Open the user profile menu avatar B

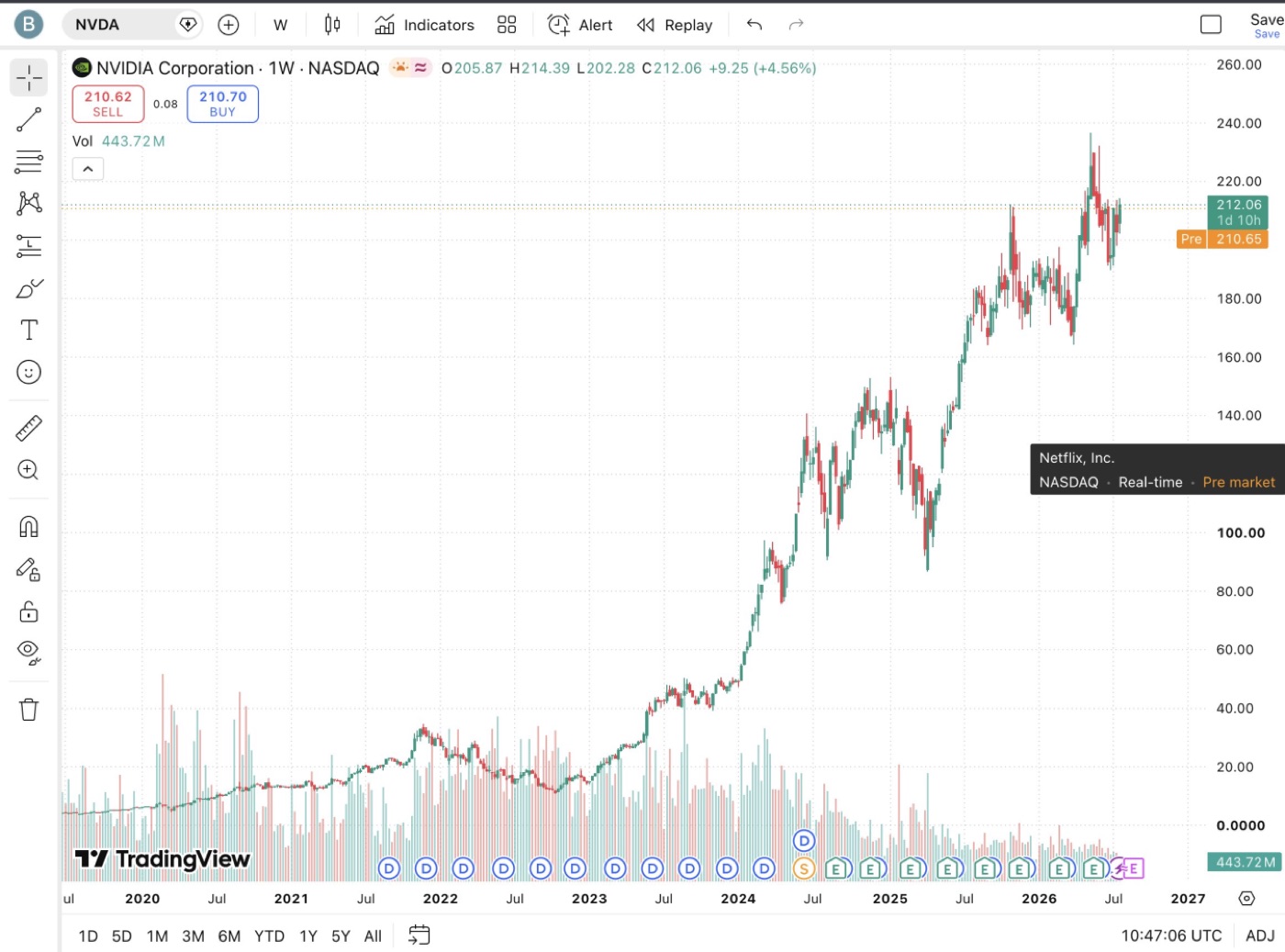28,25
